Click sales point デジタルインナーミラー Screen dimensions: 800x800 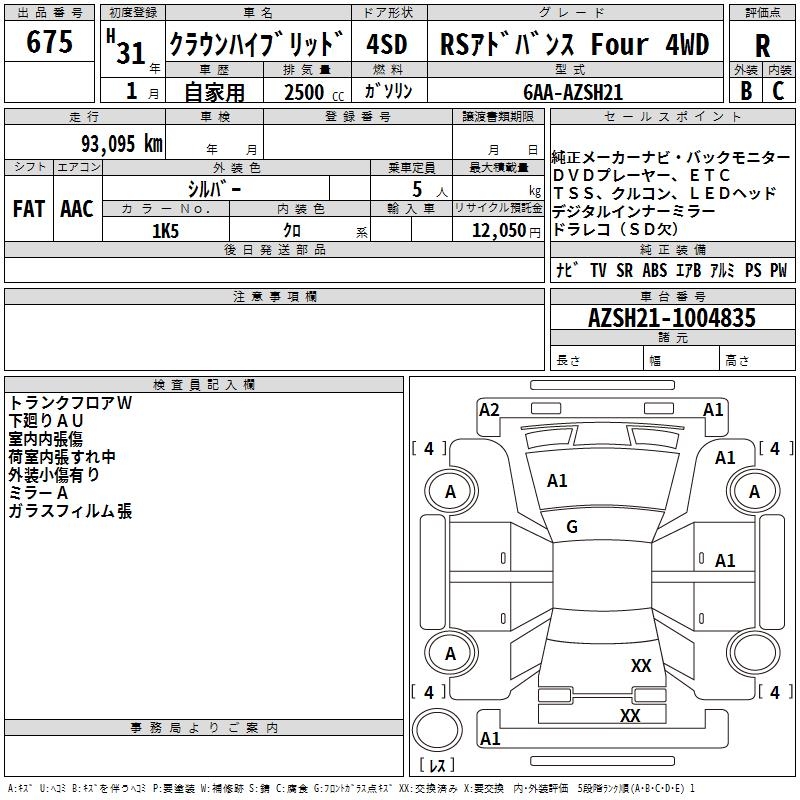click(x=633, y=211)
